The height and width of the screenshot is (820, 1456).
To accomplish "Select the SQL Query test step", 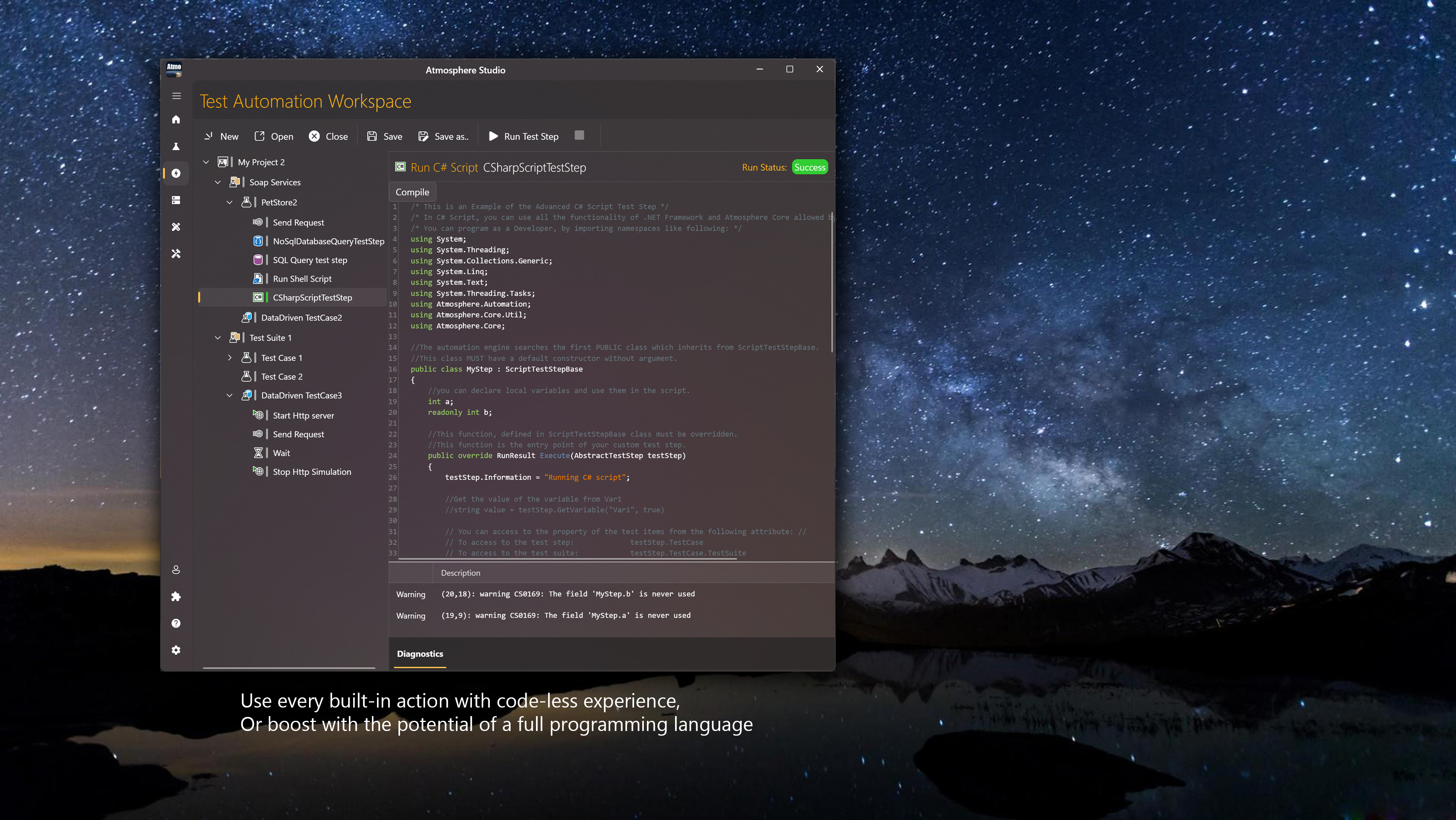I will 310,260.
